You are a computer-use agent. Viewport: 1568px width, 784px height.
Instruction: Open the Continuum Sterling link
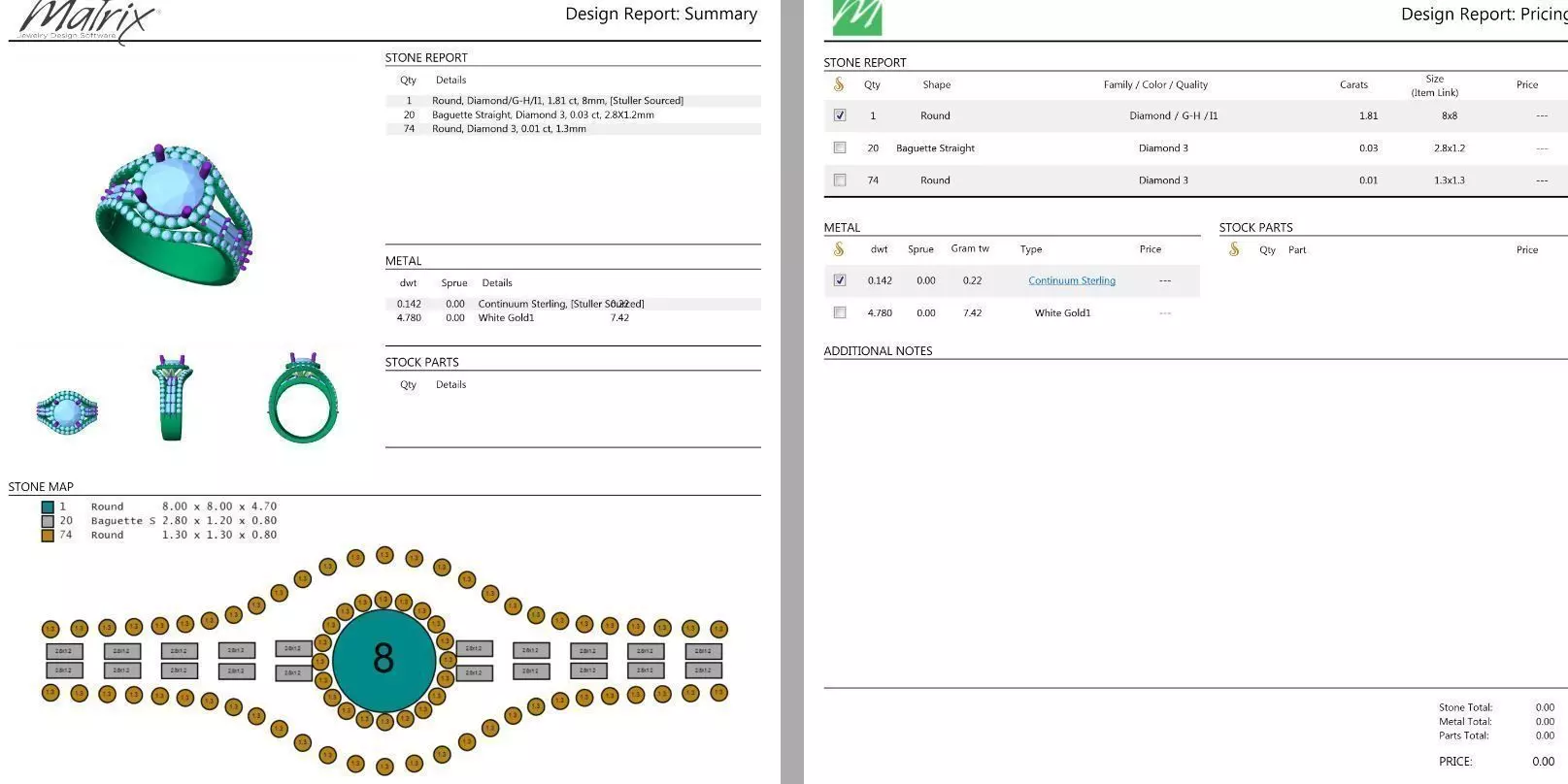tap(1072, 280)
